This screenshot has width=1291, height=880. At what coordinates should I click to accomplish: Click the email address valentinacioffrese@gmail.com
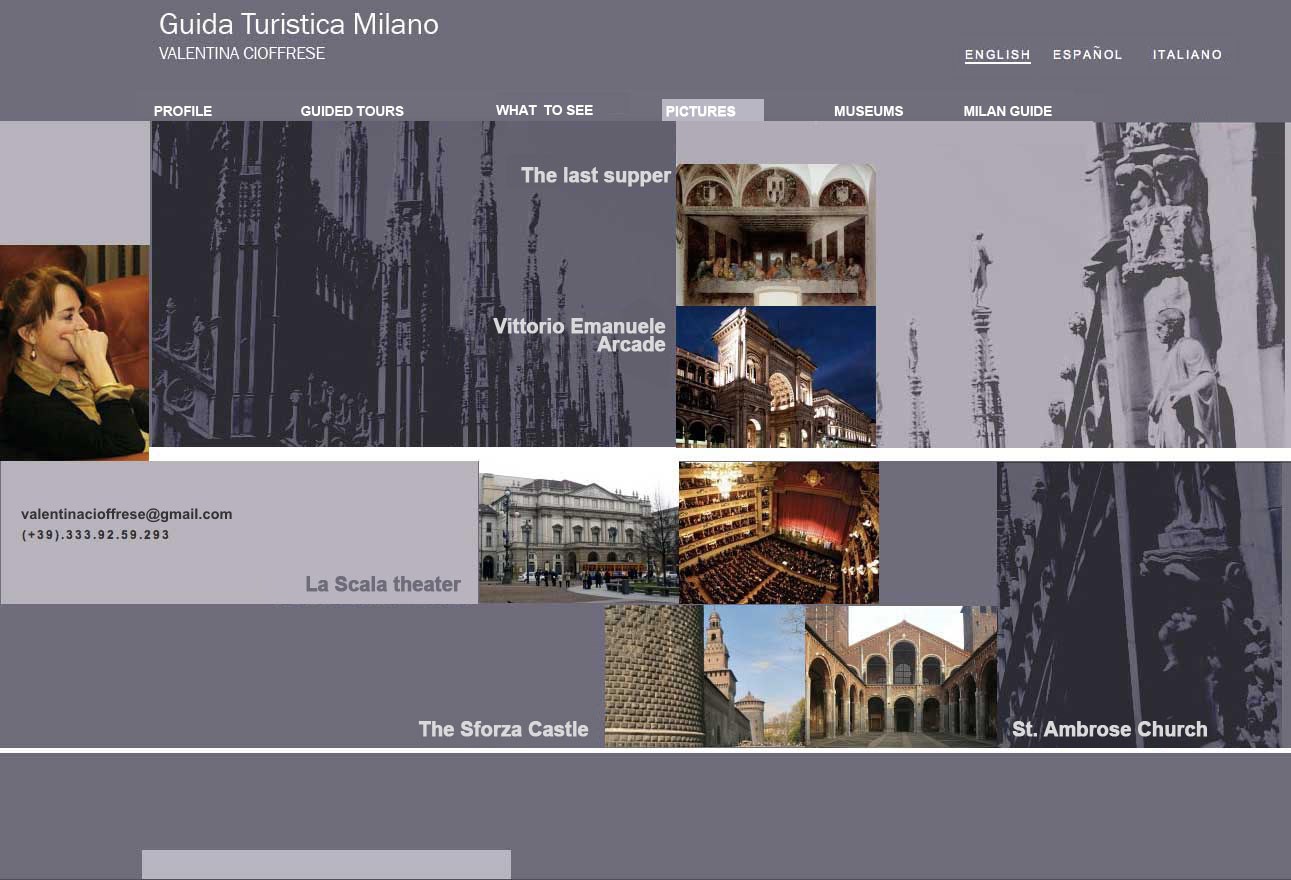(126, 514)
